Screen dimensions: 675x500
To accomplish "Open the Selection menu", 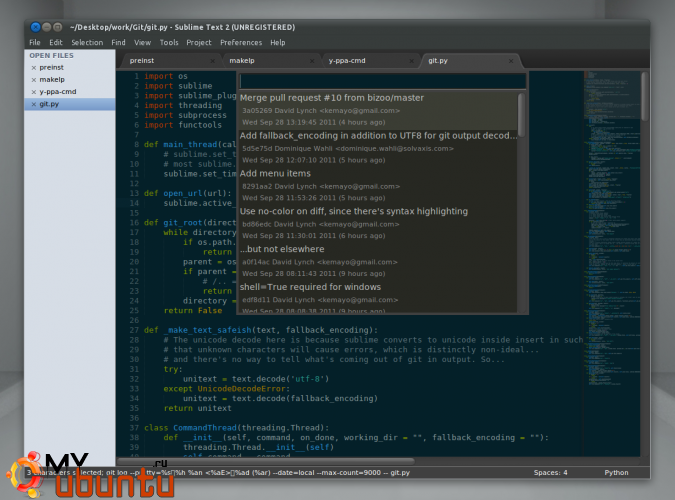I will pyautogui.click(x=87, y=43).
